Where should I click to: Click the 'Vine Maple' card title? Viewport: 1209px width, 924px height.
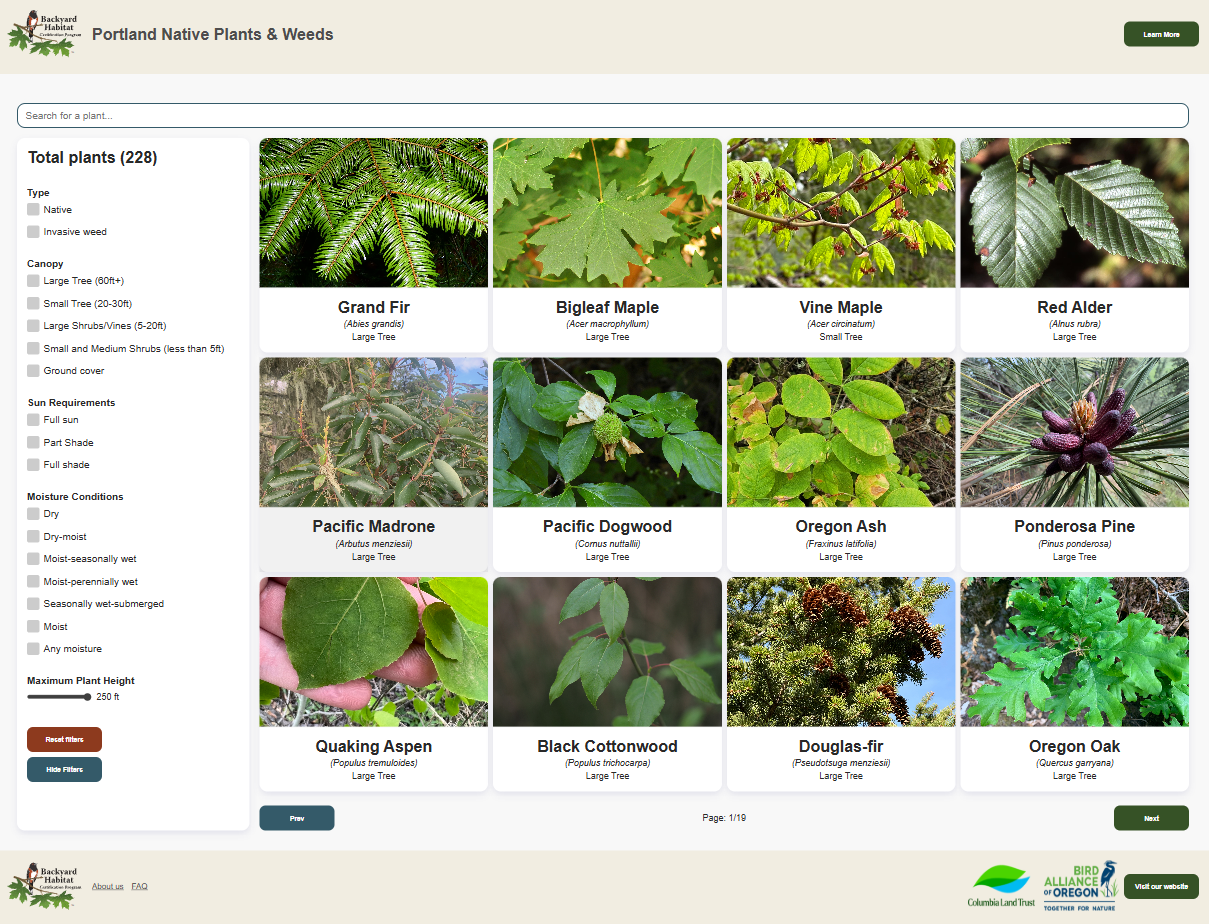(841, 307)
